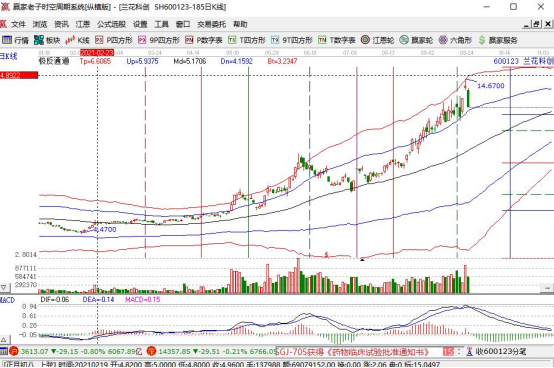Click the highlighted date 2021-02-23 on axis

(97, 53)
